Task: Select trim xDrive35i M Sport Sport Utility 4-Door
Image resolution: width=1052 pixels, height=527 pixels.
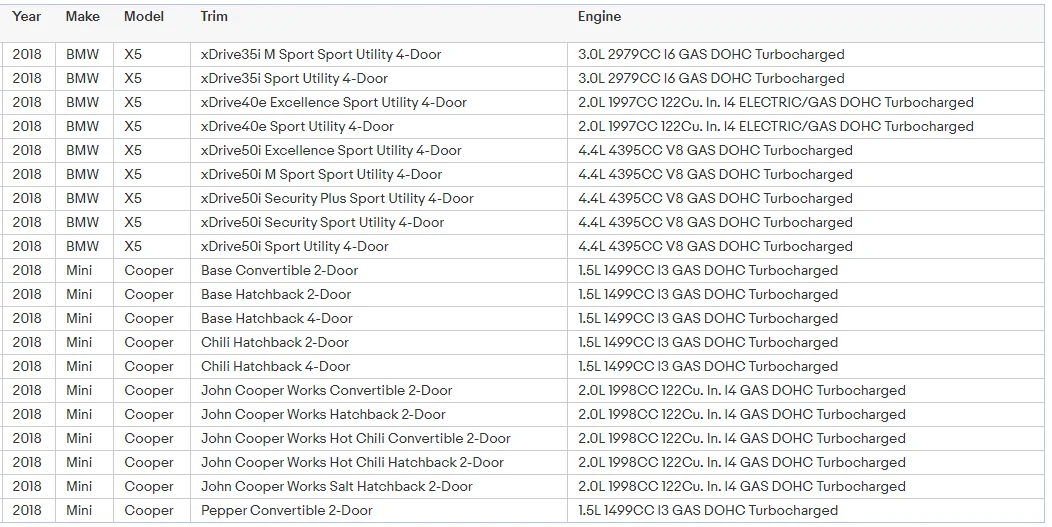Action: [x=321, y=54]
